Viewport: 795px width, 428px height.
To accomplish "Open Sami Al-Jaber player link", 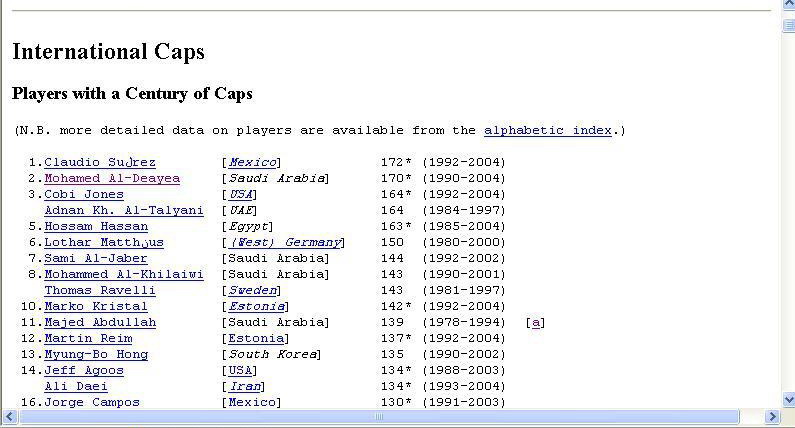I will (96, 258).
